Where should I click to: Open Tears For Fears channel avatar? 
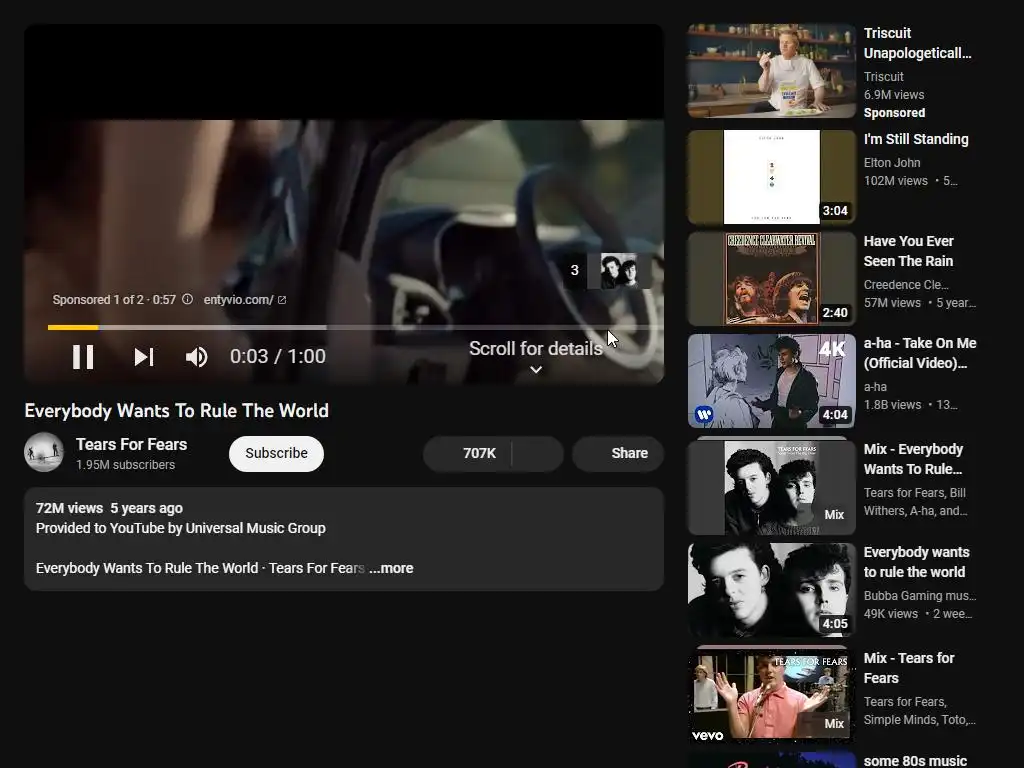pyautogui.click(x=44, y=452)
